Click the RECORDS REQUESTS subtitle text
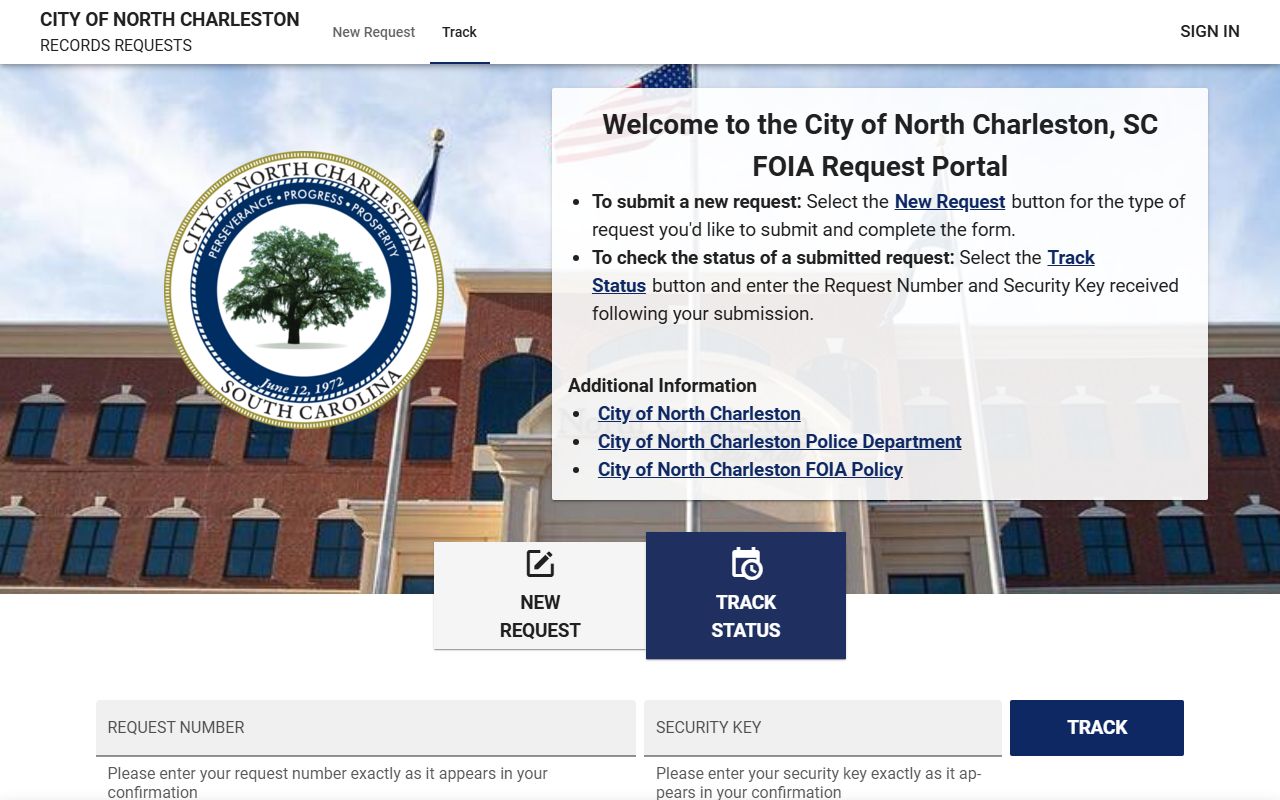This screenshot has width=1280, height=800. [116, 46]
